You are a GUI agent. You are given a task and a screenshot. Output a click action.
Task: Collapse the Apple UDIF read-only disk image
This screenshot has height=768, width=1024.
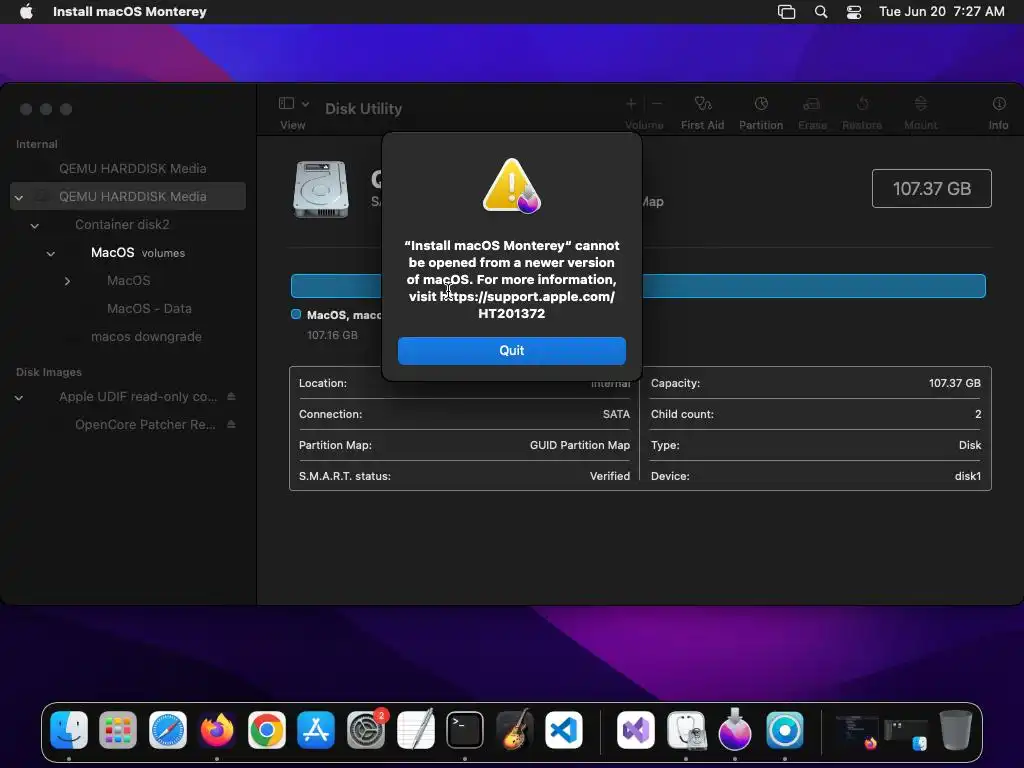tap(19, 398)
